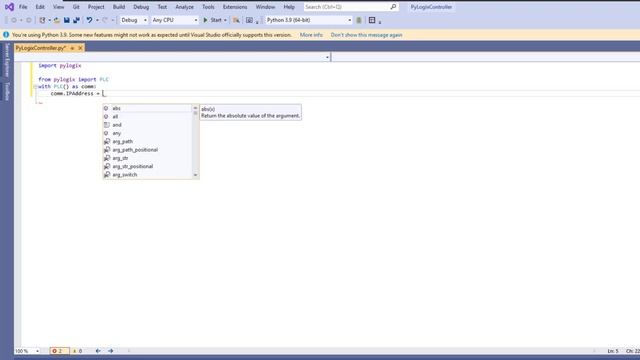Viewport: 640px width, 360px height.
Task: Open the Server Explorer side tab
Action: click(7, 60)
